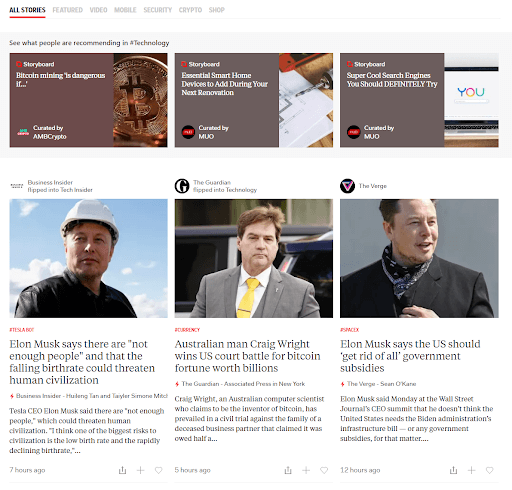Click the Wall Street Journal summit summary paragraph

point(417,419)
